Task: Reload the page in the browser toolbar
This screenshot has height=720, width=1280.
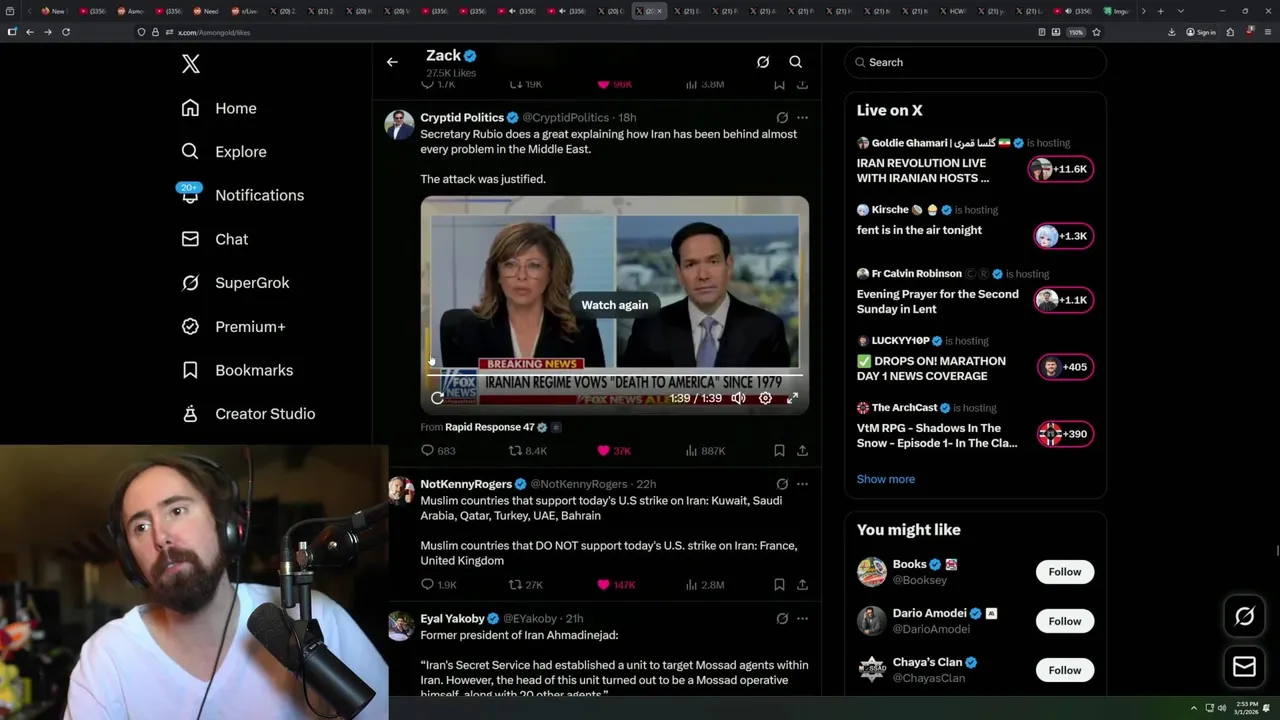Action: tap(66, 32)
